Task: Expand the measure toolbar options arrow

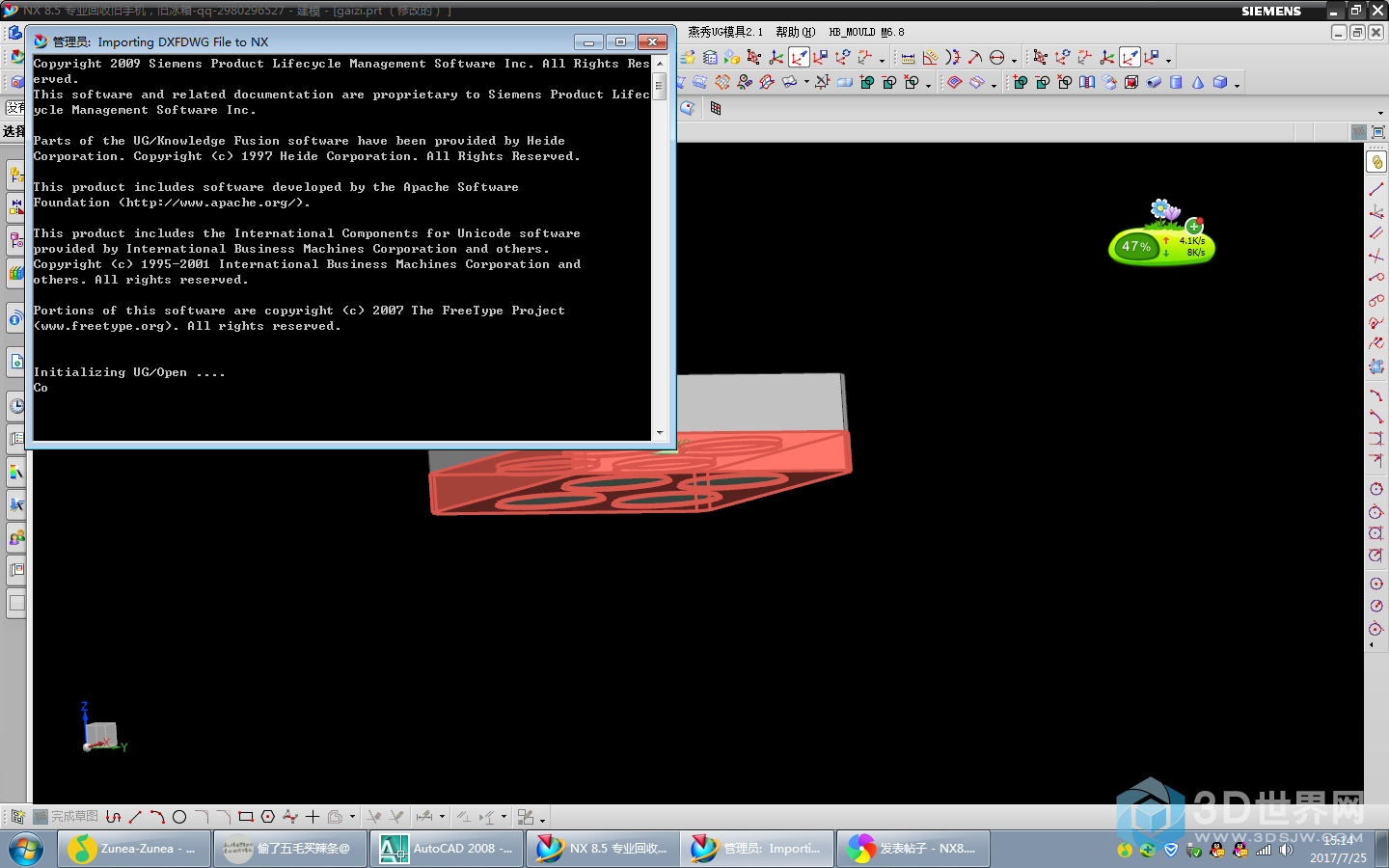Action: (x=1014, y=61)
